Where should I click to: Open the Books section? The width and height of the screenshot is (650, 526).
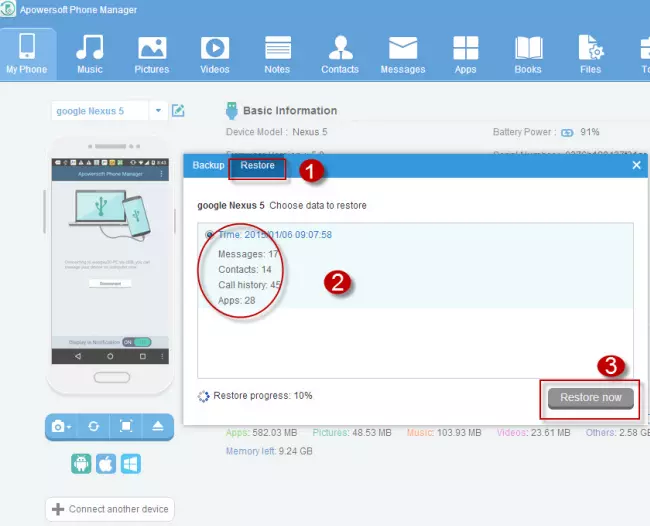(528, 54)
